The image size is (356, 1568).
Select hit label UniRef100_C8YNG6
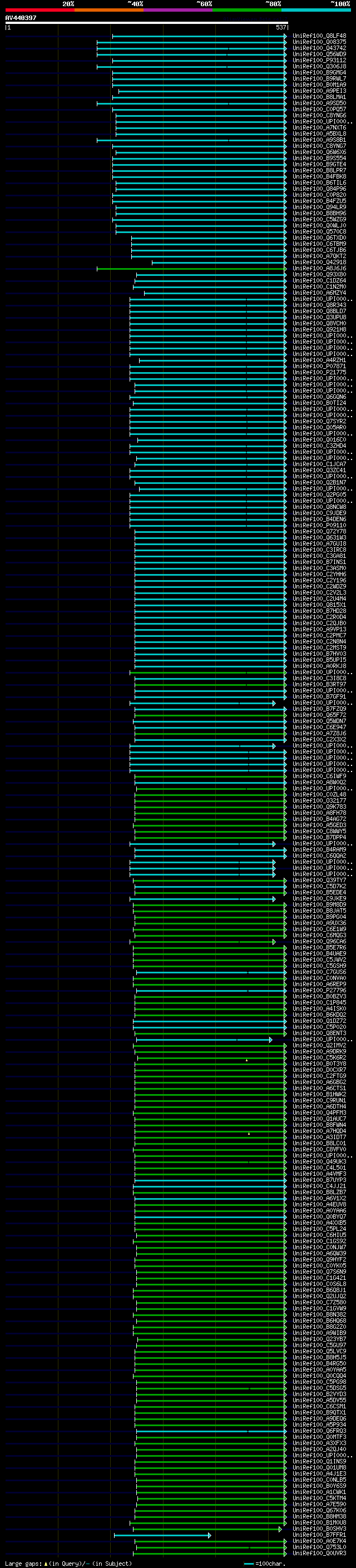point(319,115)
